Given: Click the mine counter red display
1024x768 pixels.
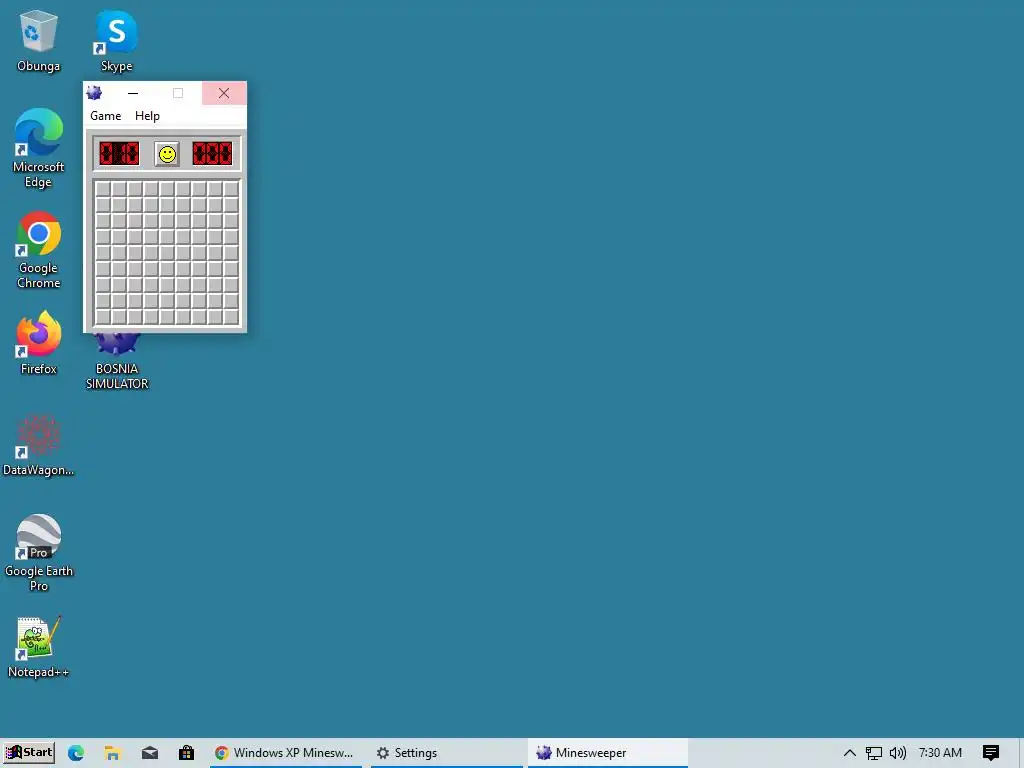Looking at the screenshot, I should pyautogui.click(x=119, y=154).
